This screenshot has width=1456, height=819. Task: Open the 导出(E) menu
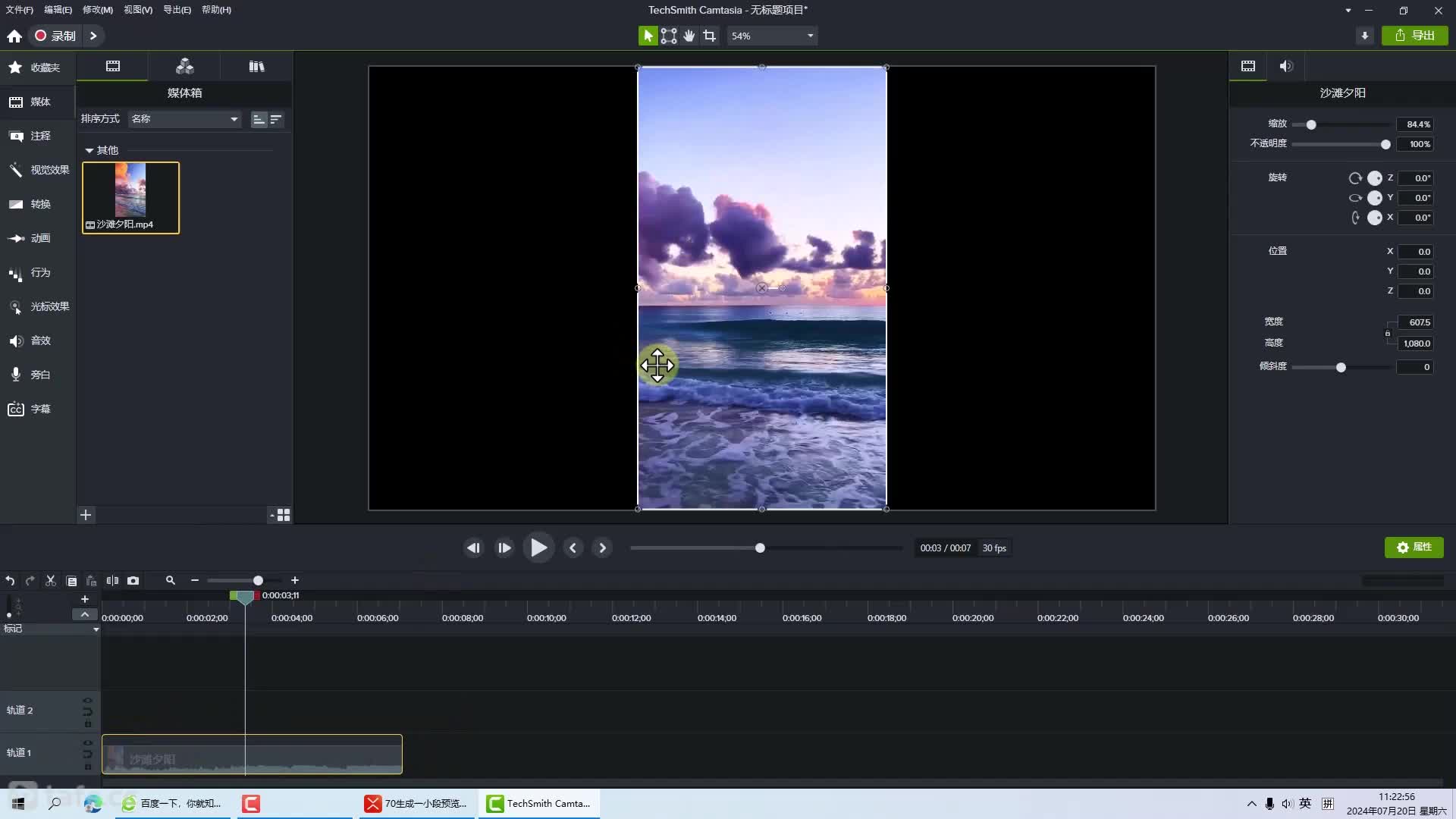(x=177, y=10)
